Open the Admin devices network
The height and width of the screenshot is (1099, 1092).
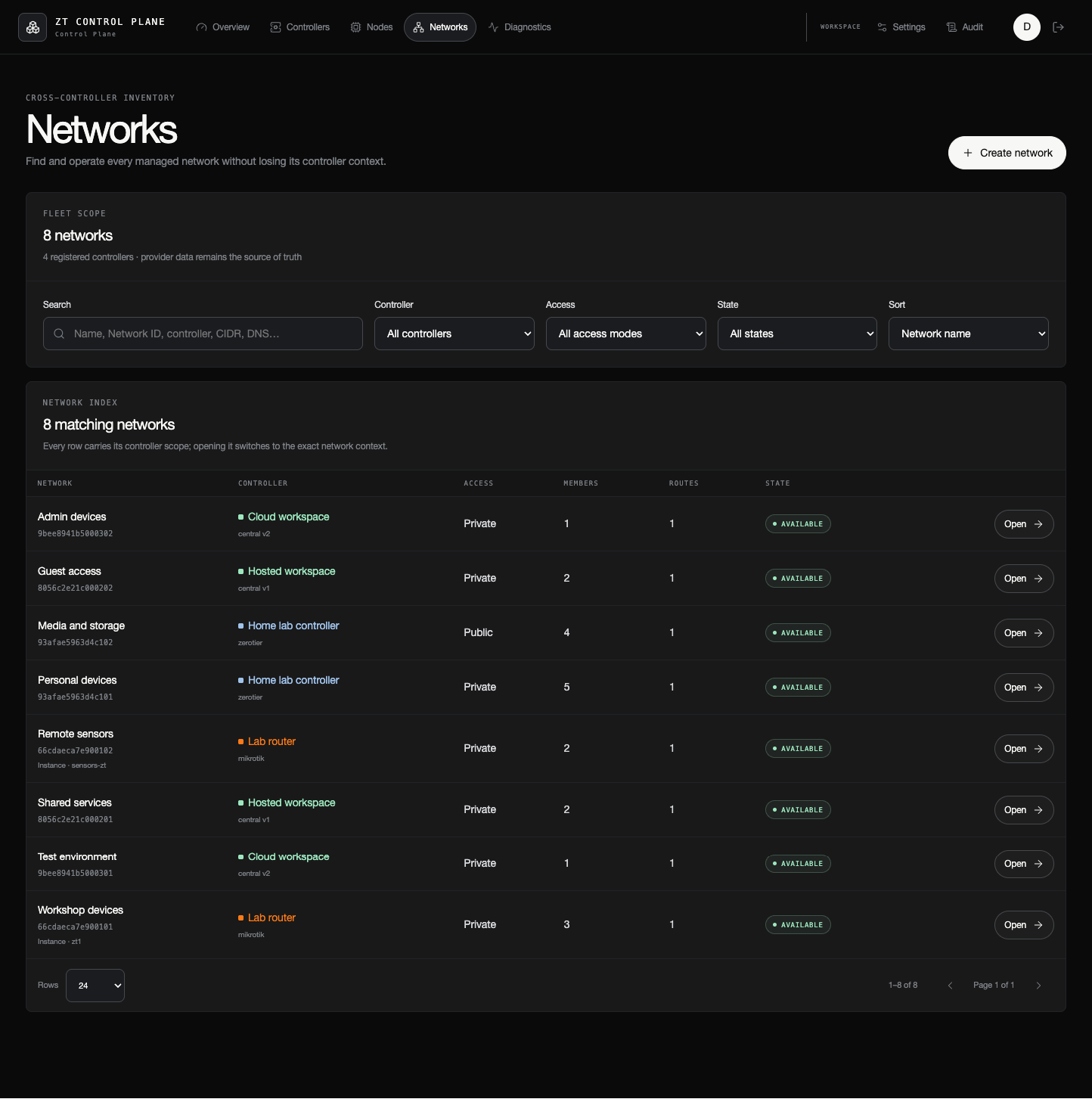1024,524
